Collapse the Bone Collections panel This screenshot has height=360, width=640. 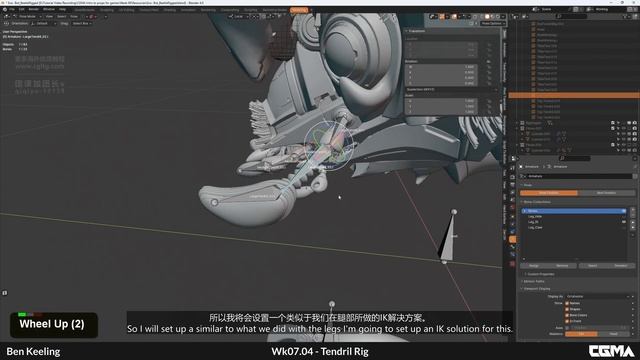[537, 202]
